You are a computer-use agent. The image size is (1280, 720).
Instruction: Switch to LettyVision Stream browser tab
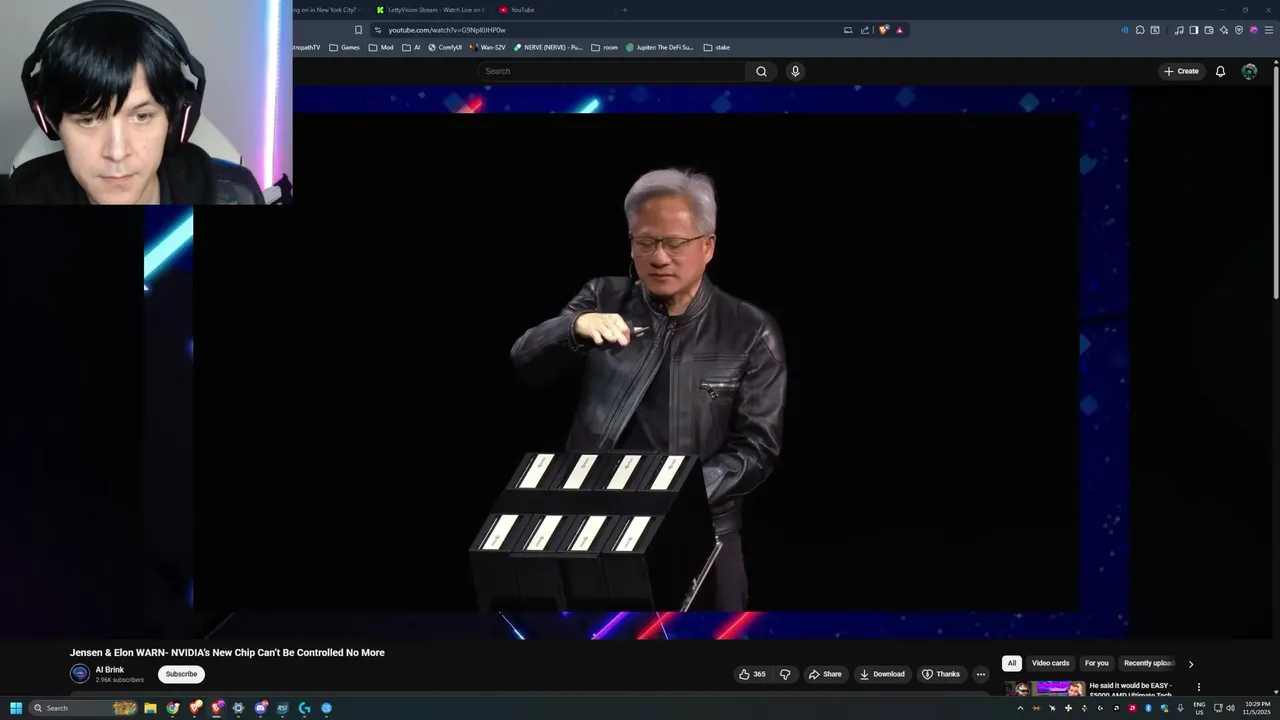pyautogui.click(x=432, y=10)
